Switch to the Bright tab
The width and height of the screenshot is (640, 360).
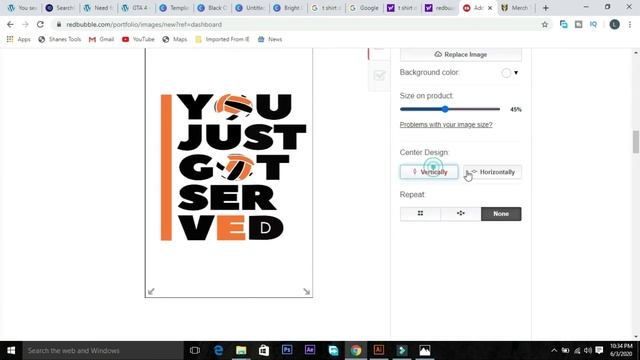click(288, 8)
